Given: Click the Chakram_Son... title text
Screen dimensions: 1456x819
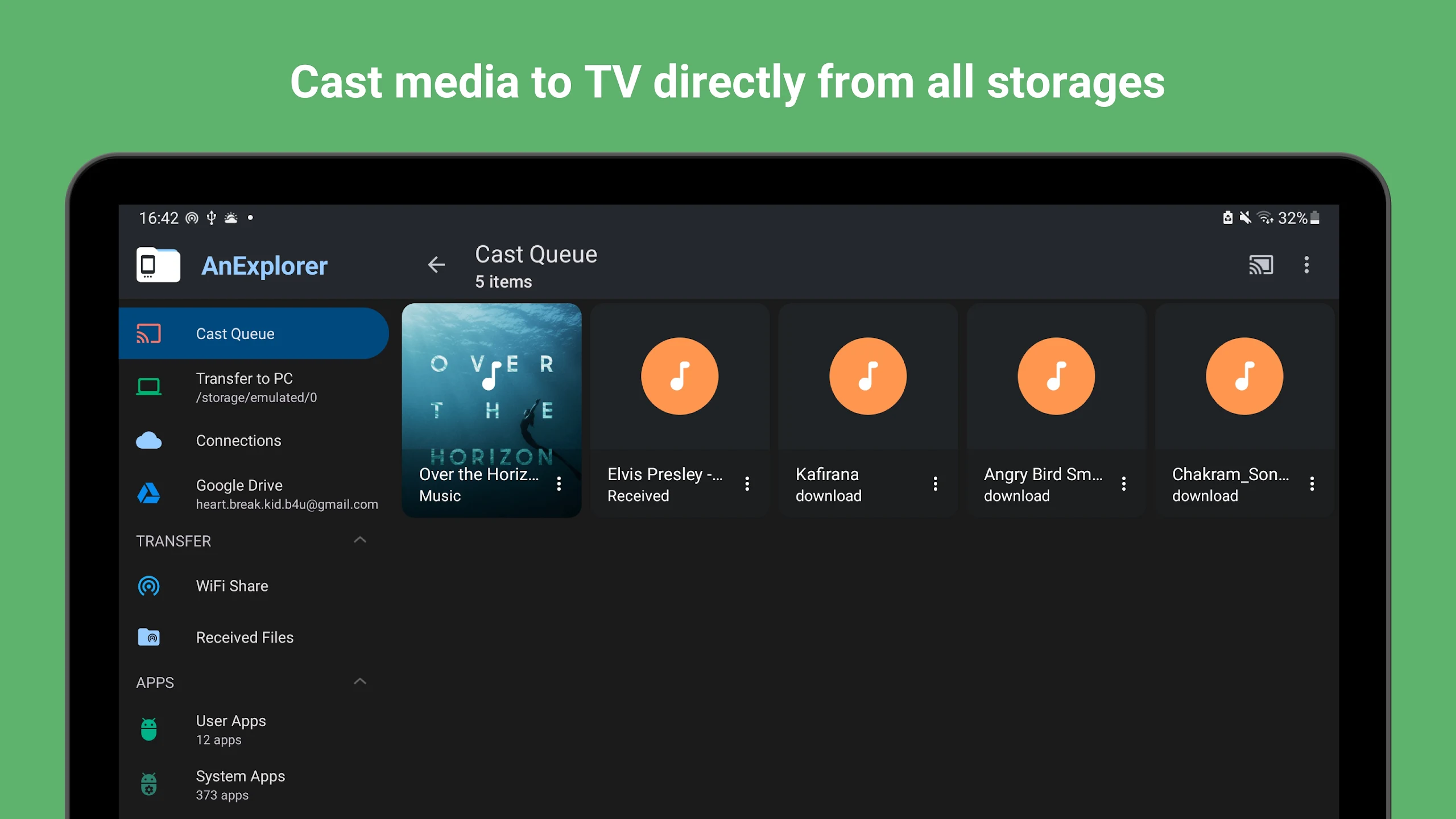Looking at the screenshot, I should coord(1230,474).
